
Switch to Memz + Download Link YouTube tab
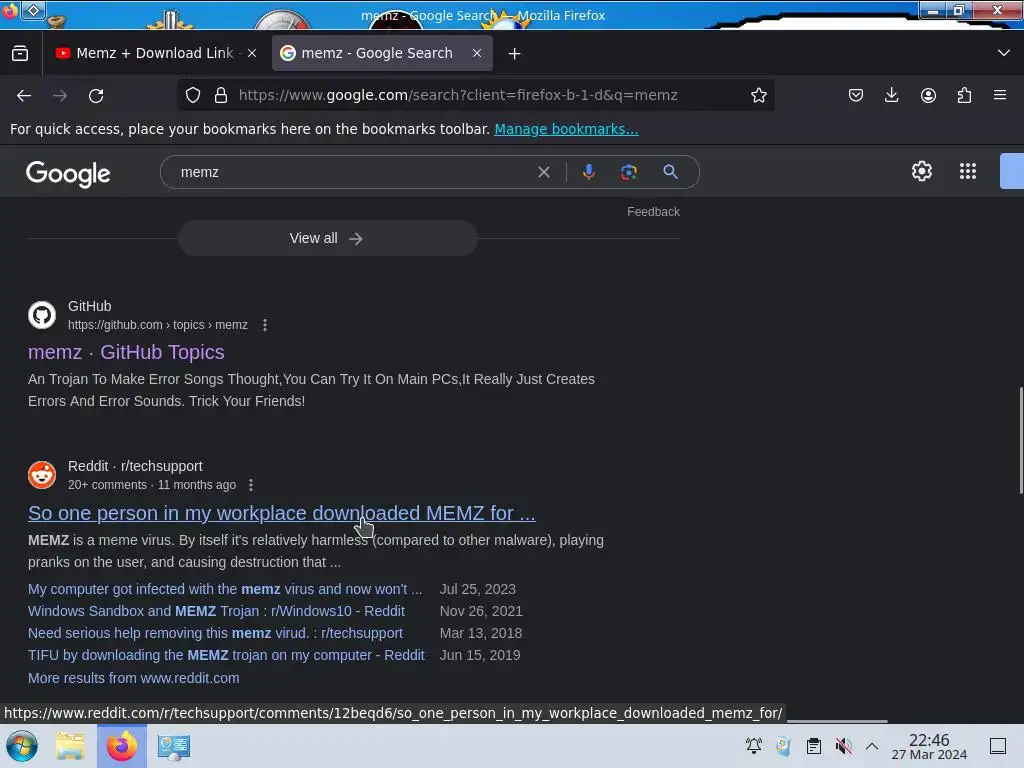click(147, 53)
